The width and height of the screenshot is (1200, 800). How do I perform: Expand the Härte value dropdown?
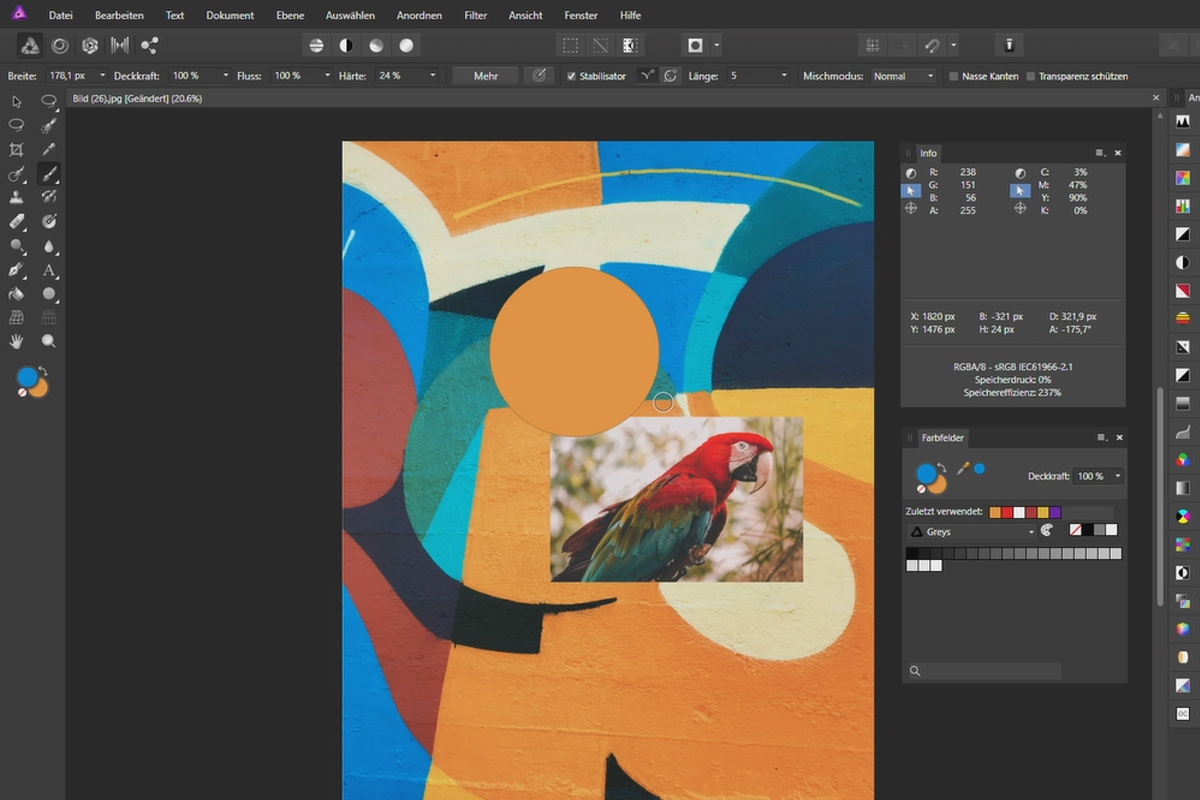(x=432, y=75)
